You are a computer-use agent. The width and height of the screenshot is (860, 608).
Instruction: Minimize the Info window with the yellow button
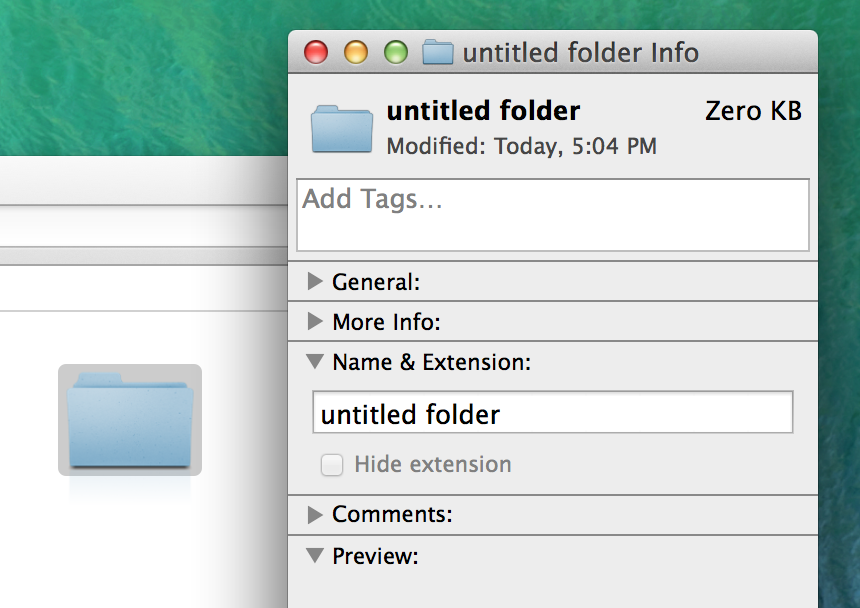356,52
